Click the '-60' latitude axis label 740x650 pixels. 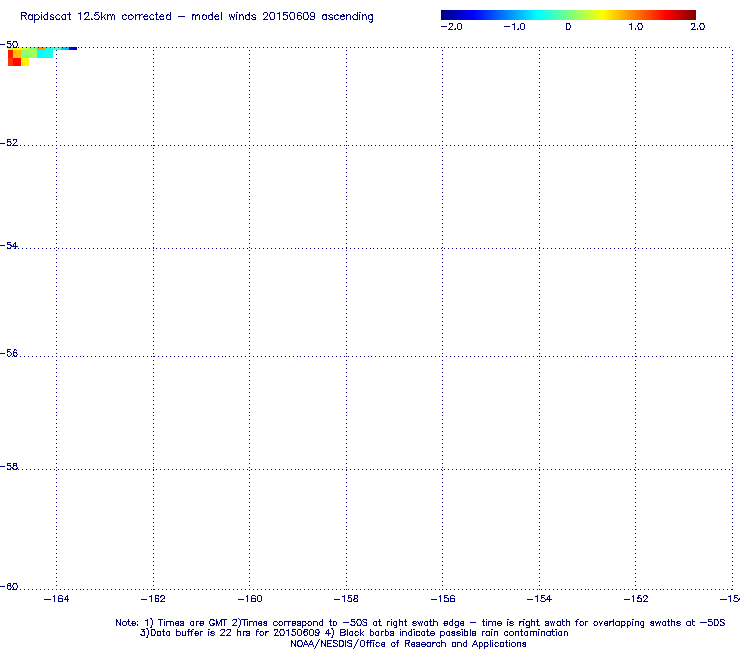point(9,586)
